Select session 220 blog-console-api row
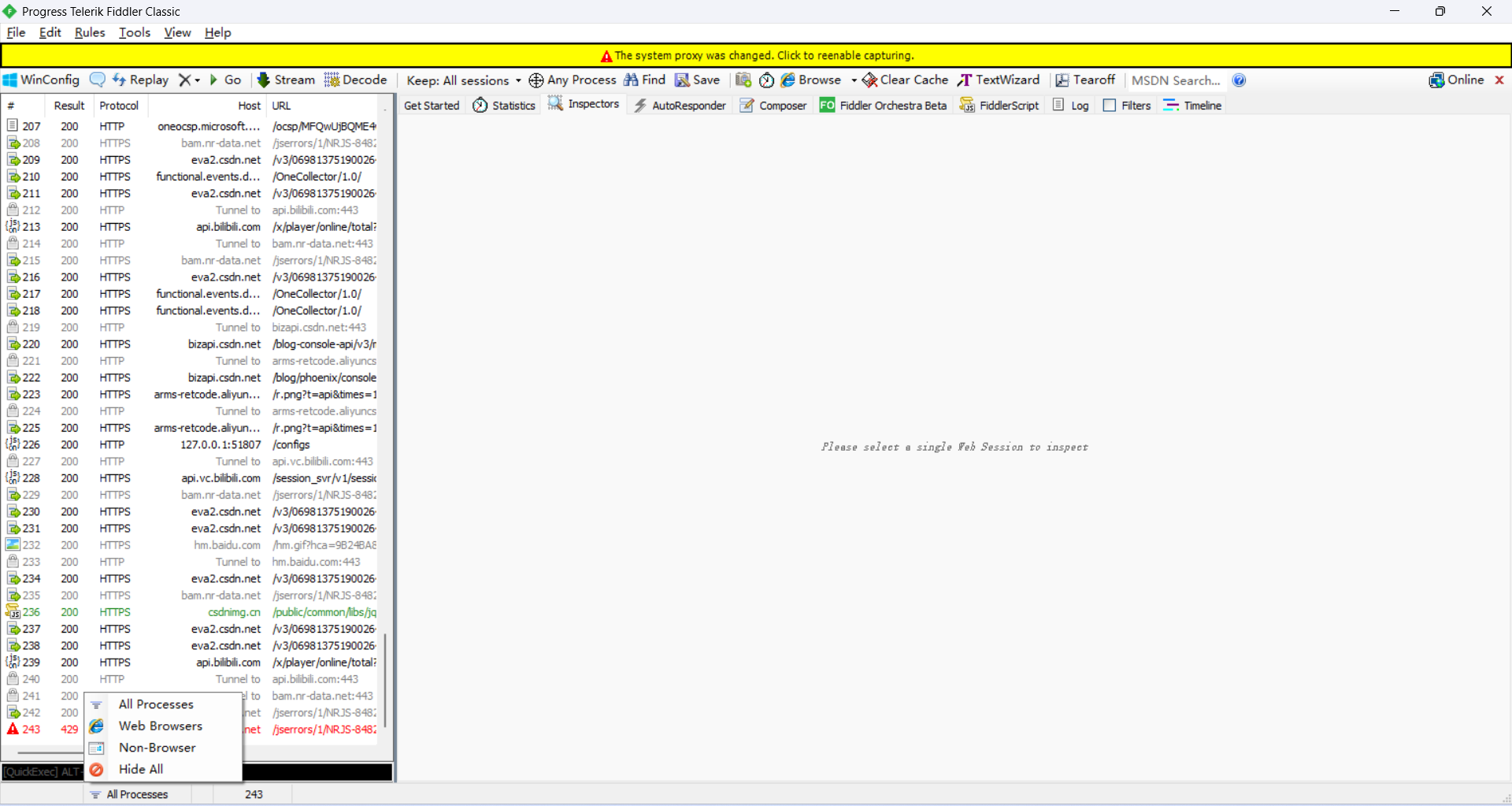Viewport: 1512px width, 806px height. pyautogui.click(x=191, y=344)
